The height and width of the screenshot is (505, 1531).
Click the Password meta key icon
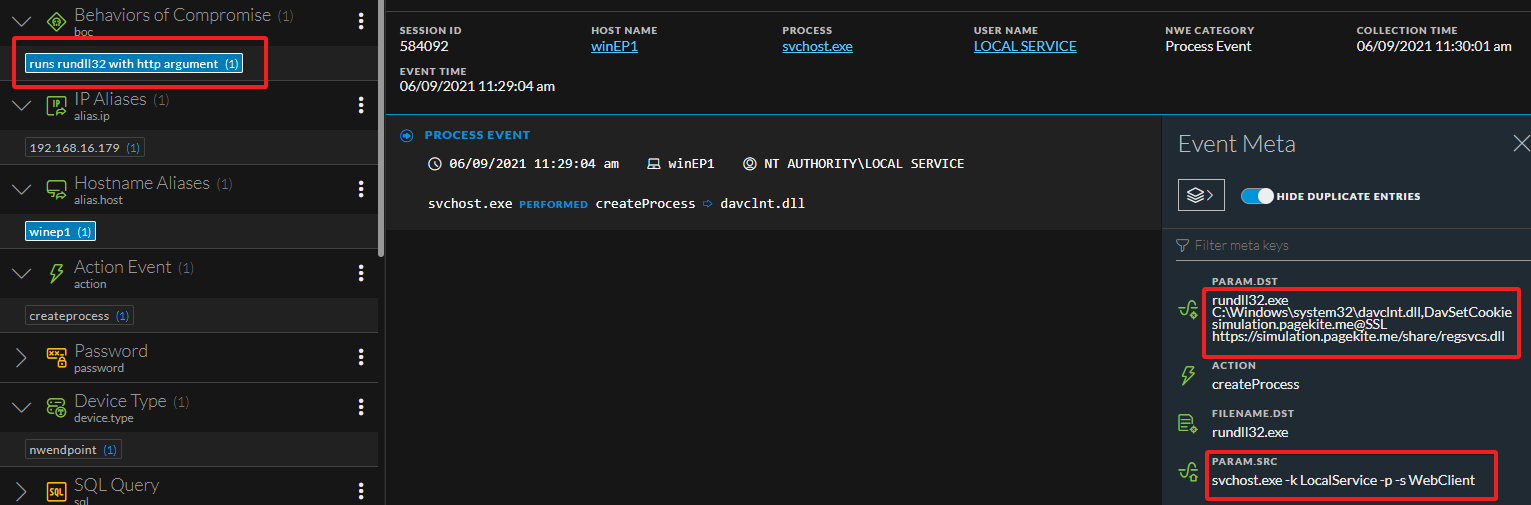[x=56, y=358]
